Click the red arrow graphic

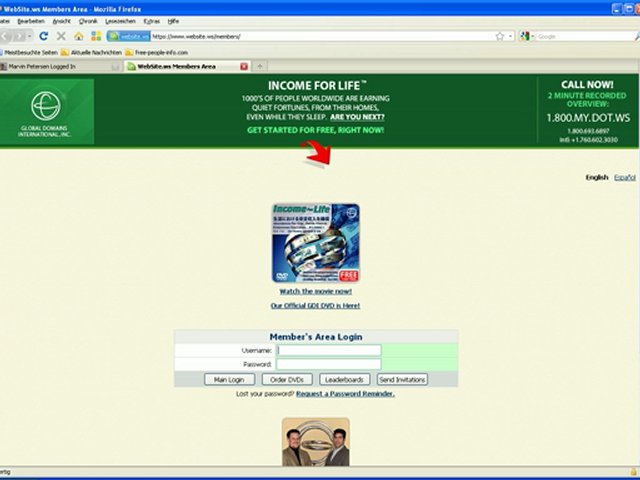317,153
